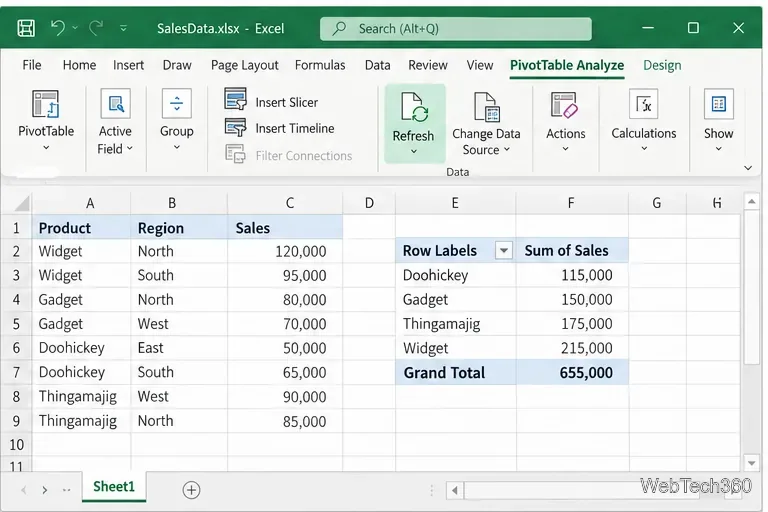Expand the Active Field dropdown label

[x=115, y=149]
